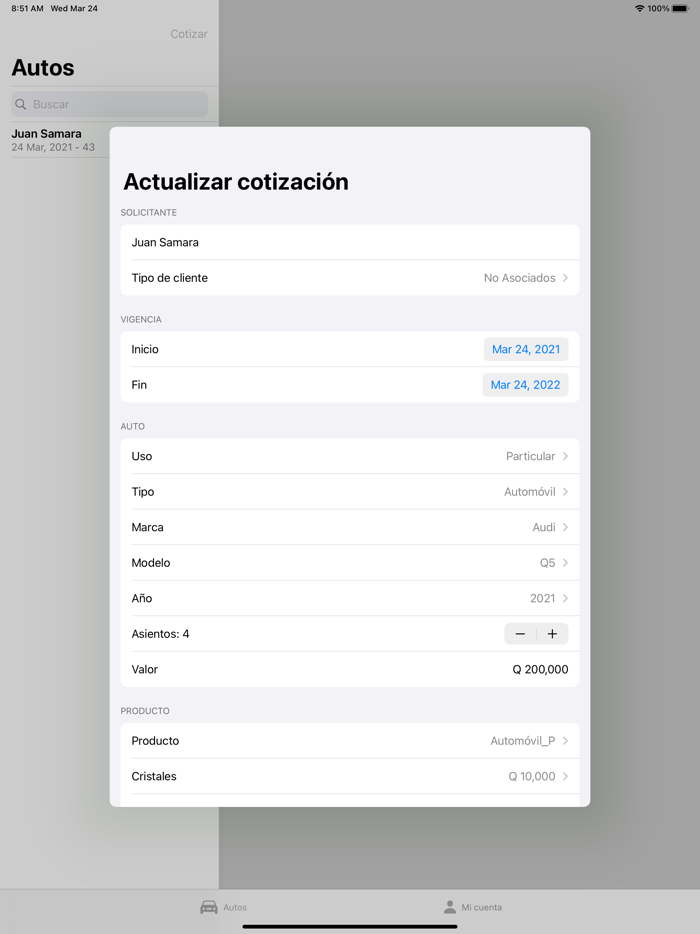Viewport: 700px width, 934px height.
Task: Switch to the Mi cuenta tab
Action: 473,906
